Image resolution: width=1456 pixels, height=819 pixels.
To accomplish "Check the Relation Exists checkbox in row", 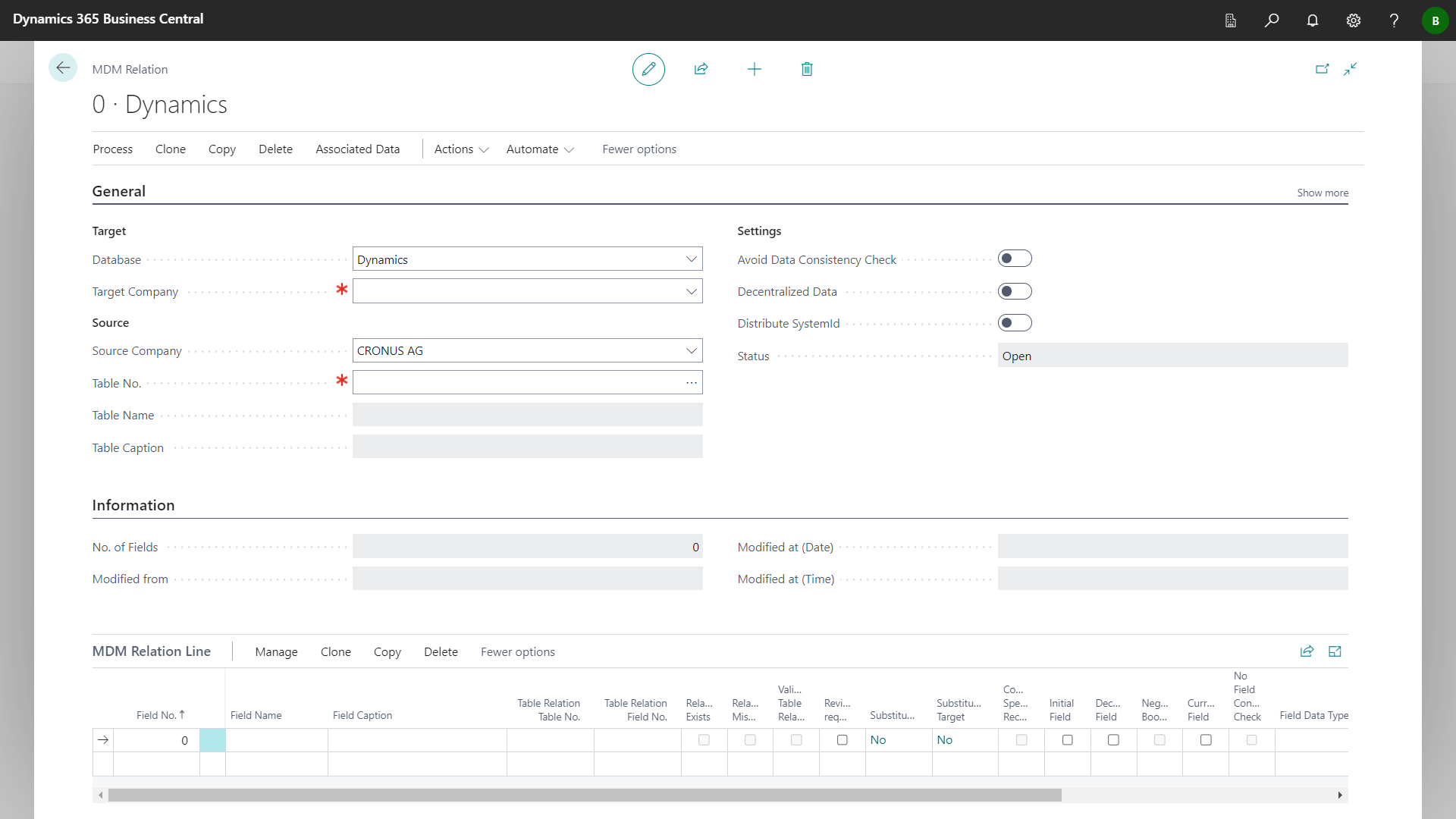I will 704,740.
